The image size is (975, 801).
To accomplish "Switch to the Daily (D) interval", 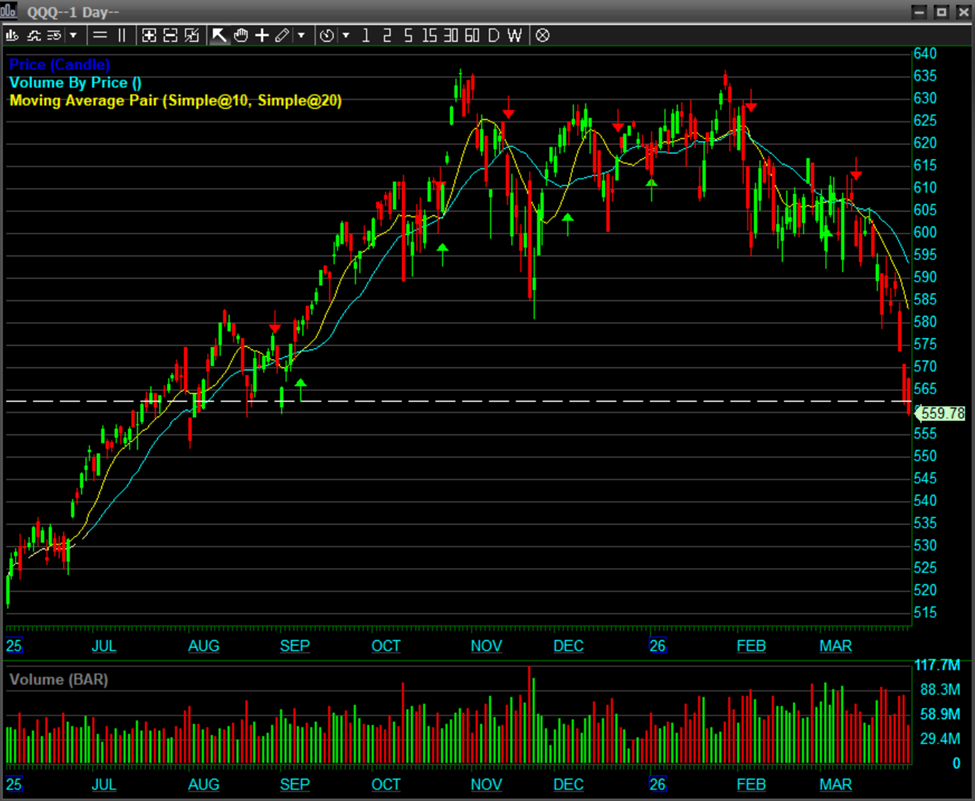I will tap(493, 35).
